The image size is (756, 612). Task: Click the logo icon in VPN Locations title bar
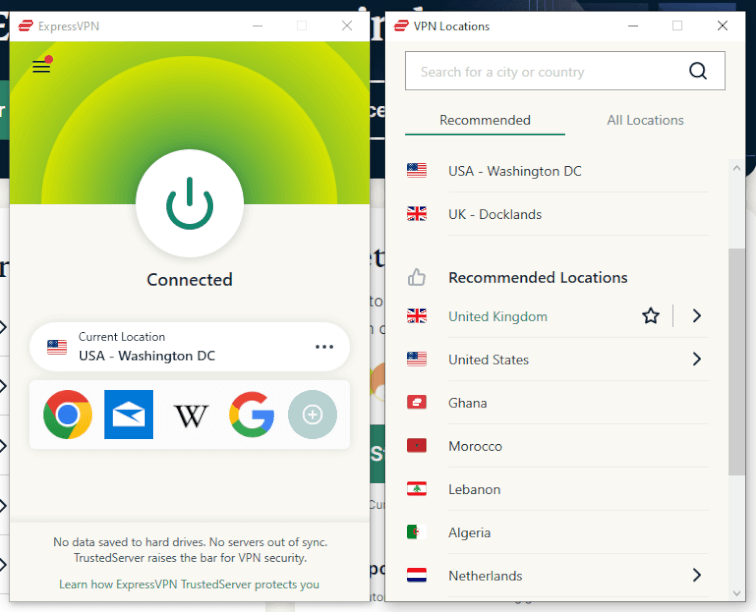[401, 26]
